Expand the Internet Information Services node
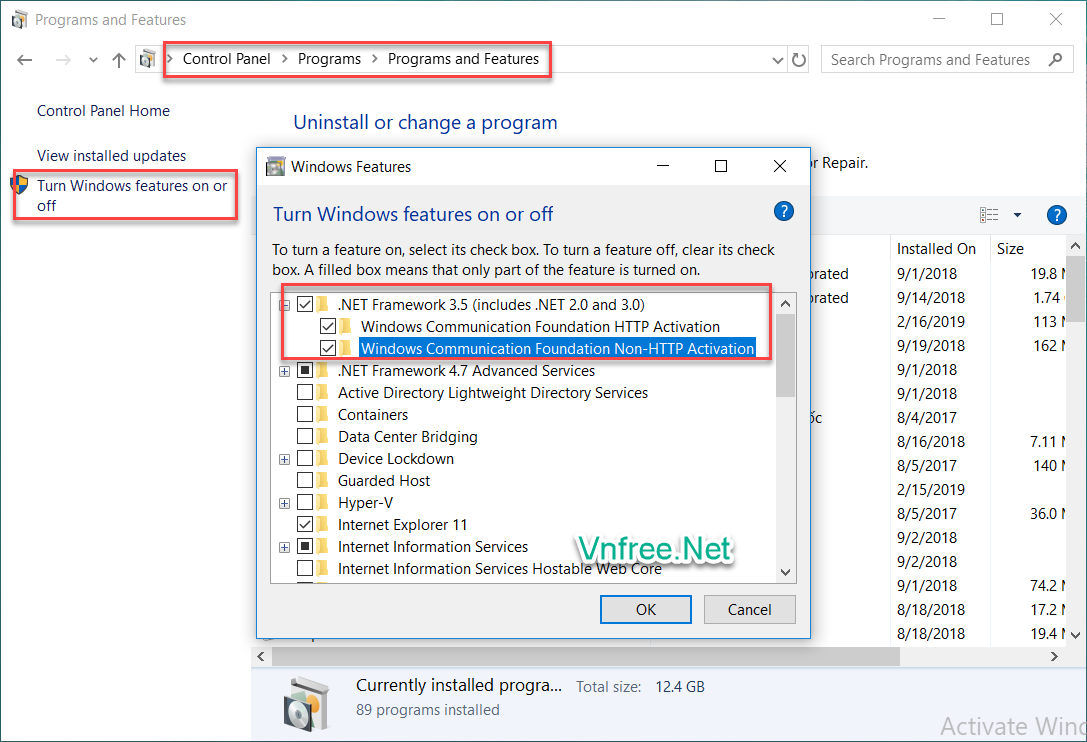The height and width of the screenshot is (742, 1087). coord(285,547)
